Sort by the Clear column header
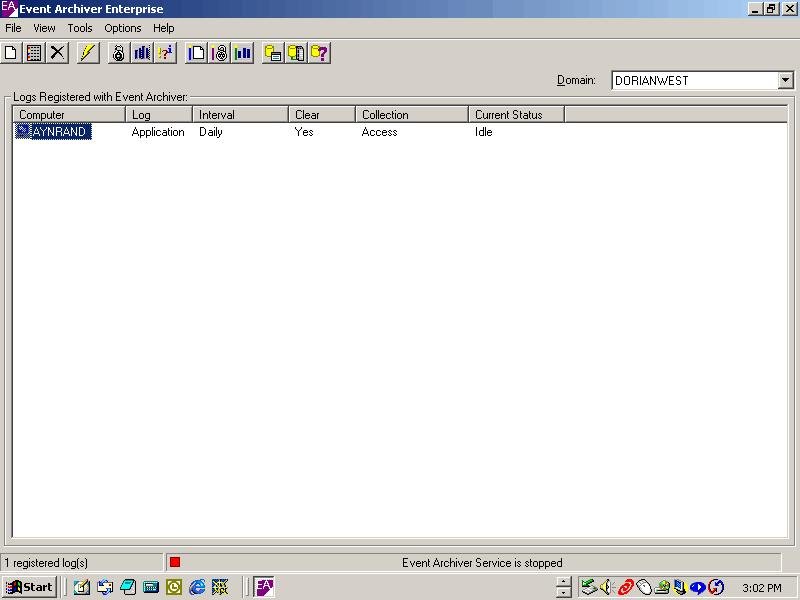Image resolution: width=800 pixels, height=600 pixels. click(x=322, y=115)
